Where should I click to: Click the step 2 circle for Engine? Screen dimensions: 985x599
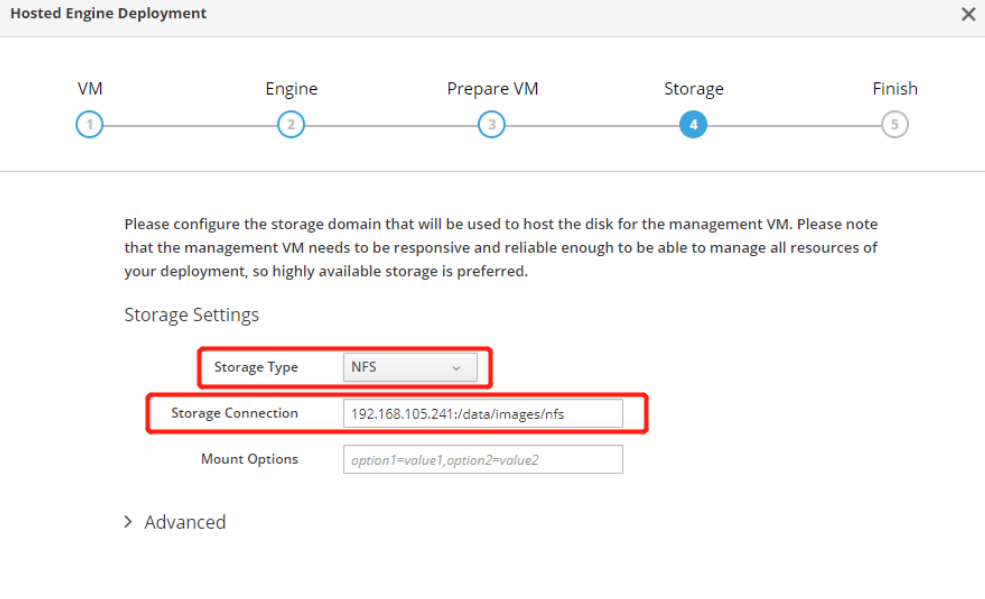coord(291,125)
